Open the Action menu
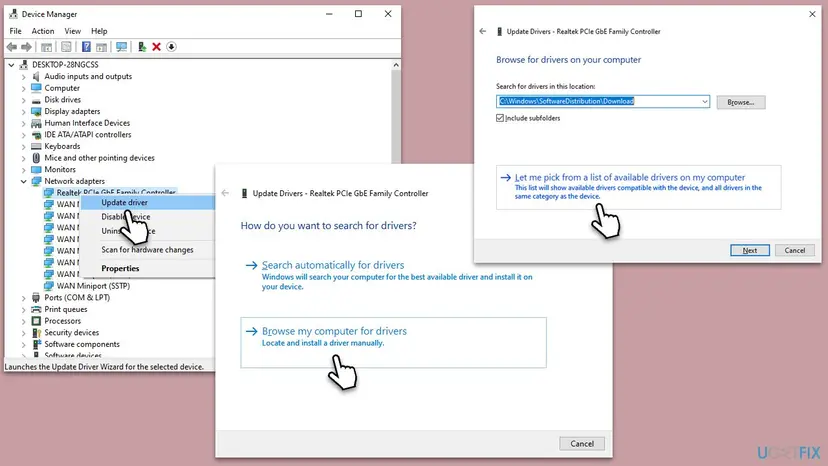This screenshot has height=466, width=828. coord(43,31)
